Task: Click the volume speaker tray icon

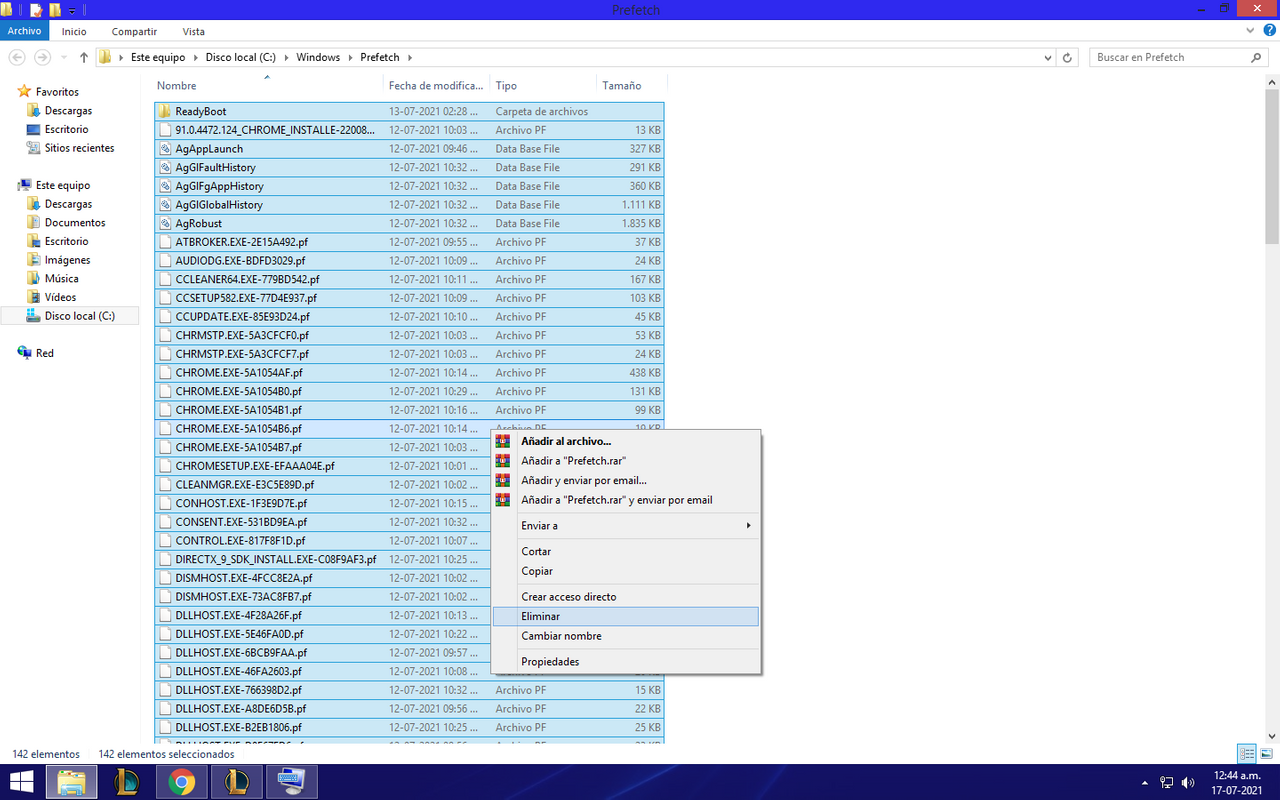Action: (1188, 782)
